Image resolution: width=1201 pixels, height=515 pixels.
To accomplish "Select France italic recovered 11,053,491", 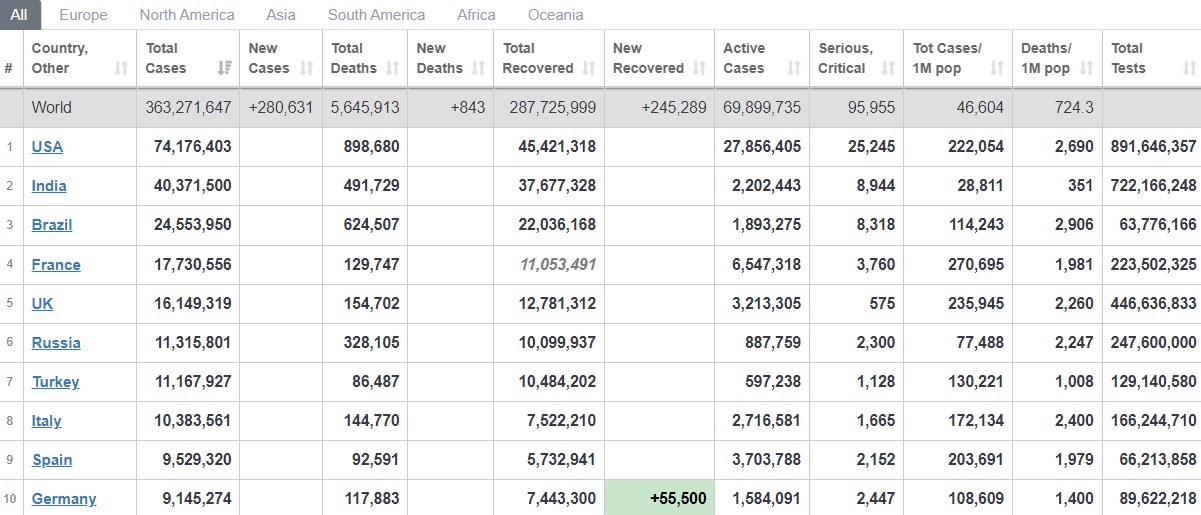I will (x=558, y=264).
